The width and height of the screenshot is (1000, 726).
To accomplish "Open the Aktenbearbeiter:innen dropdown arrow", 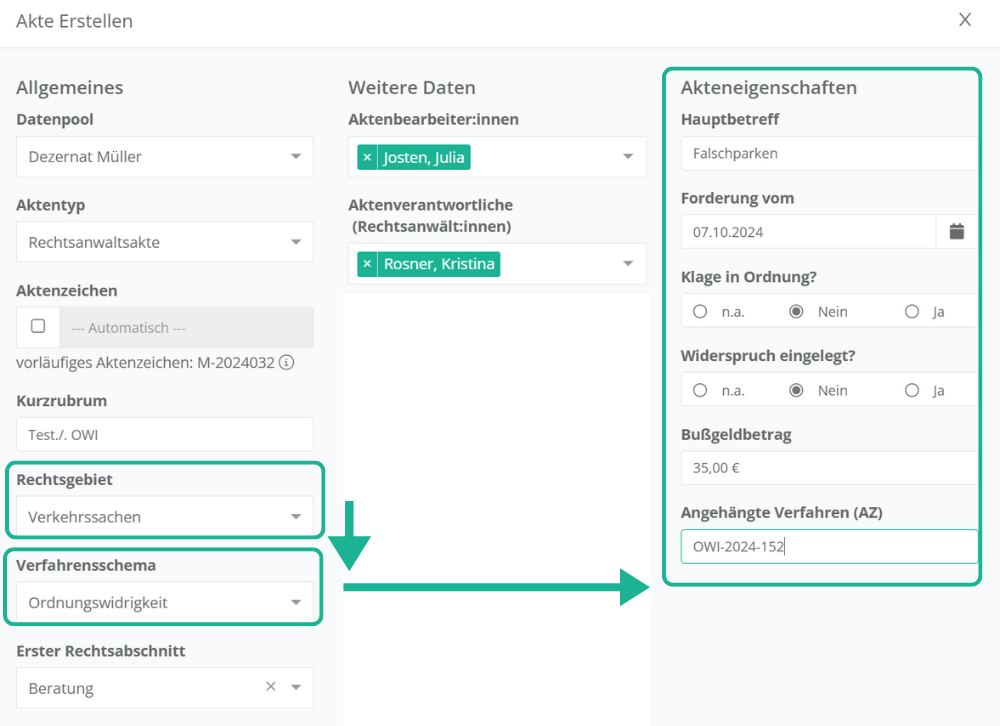I will (x=628, y=157).
